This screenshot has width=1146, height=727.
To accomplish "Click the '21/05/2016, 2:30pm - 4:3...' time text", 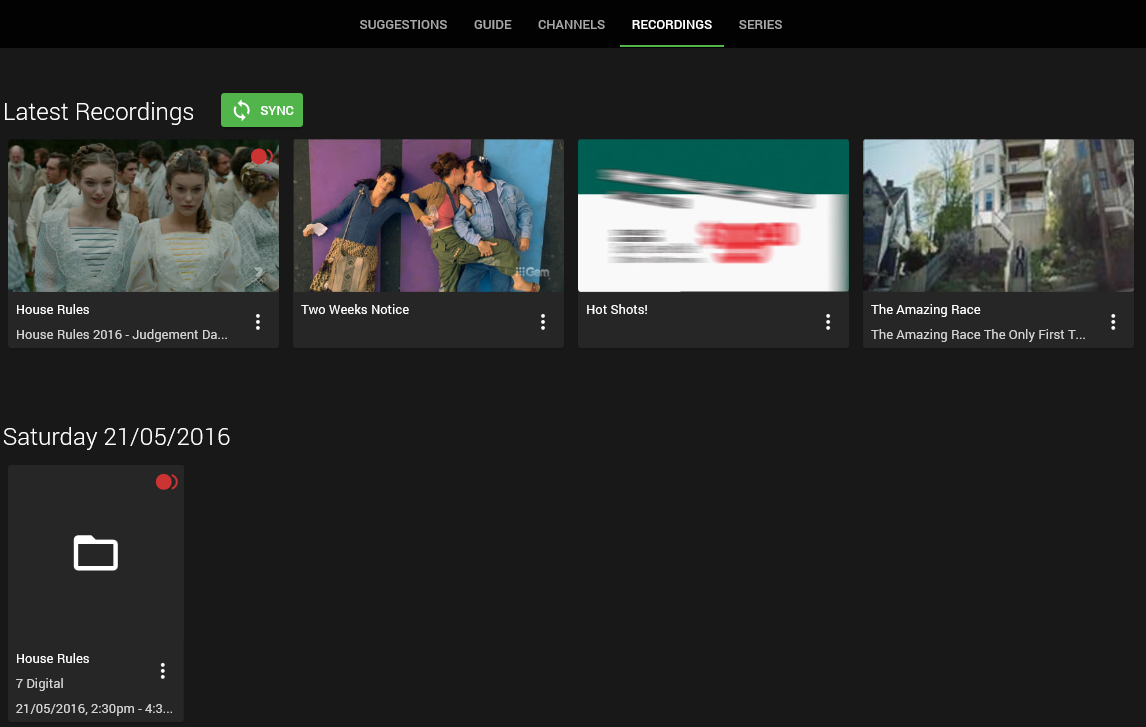I will 94,709.
